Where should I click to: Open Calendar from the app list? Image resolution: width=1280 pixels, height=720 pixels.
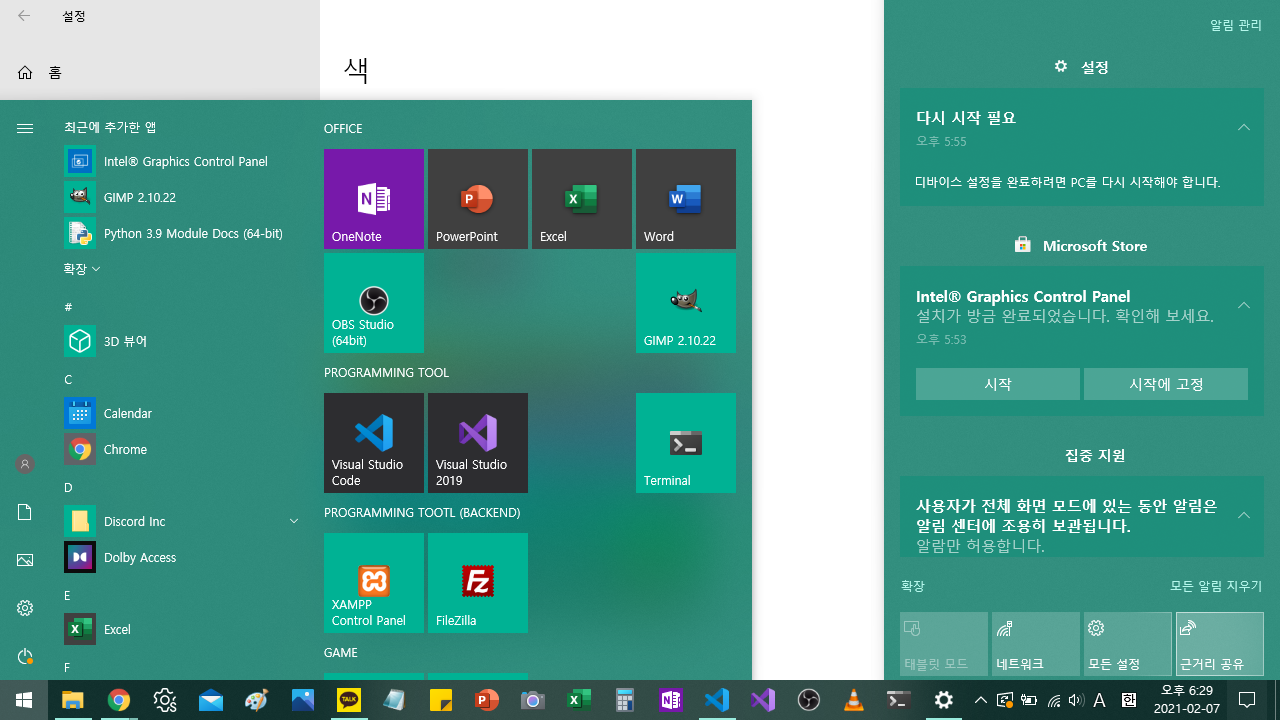tap(184, 413)
